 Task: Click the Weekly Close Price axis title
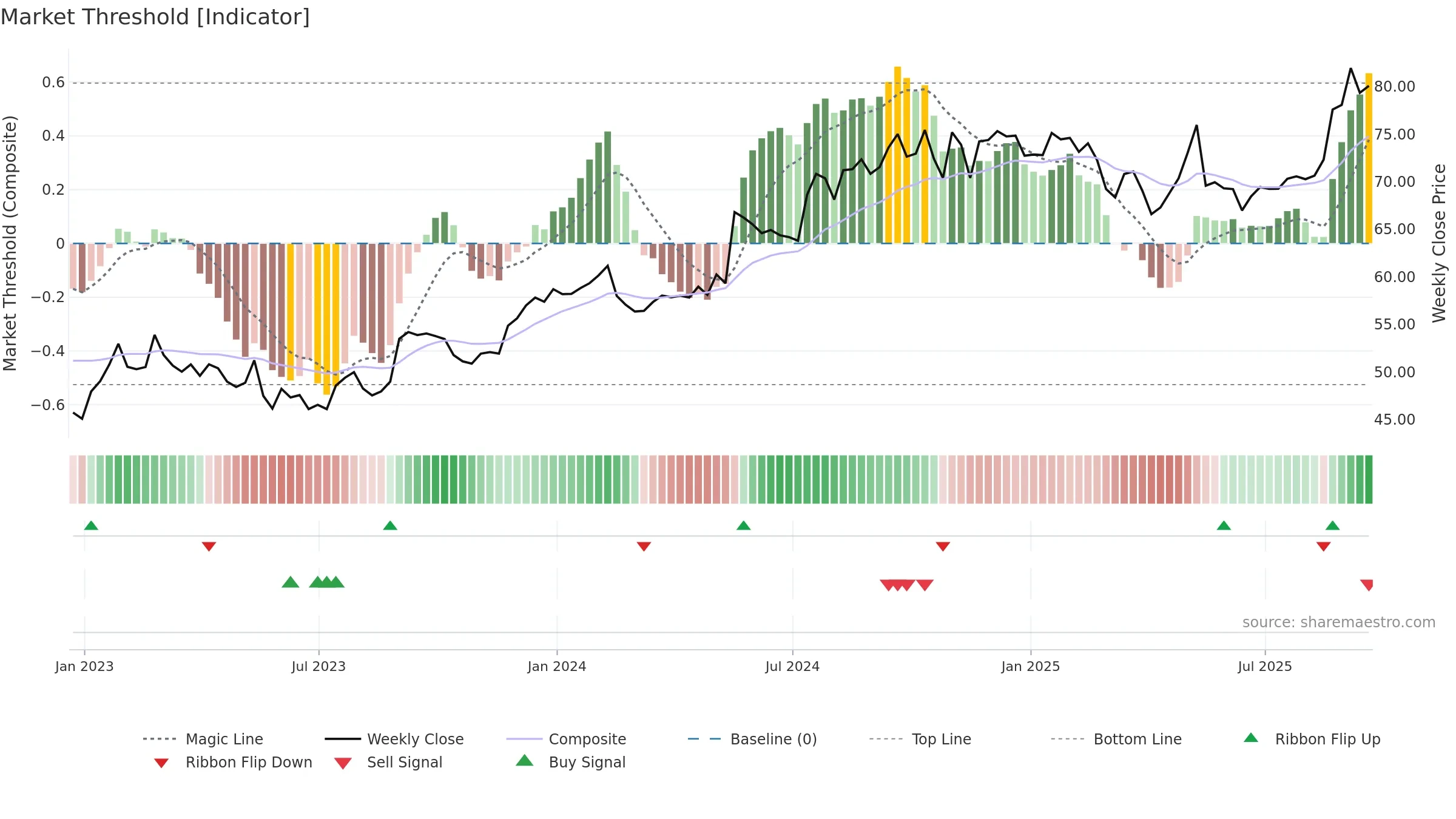click(x=1439, y=243)
